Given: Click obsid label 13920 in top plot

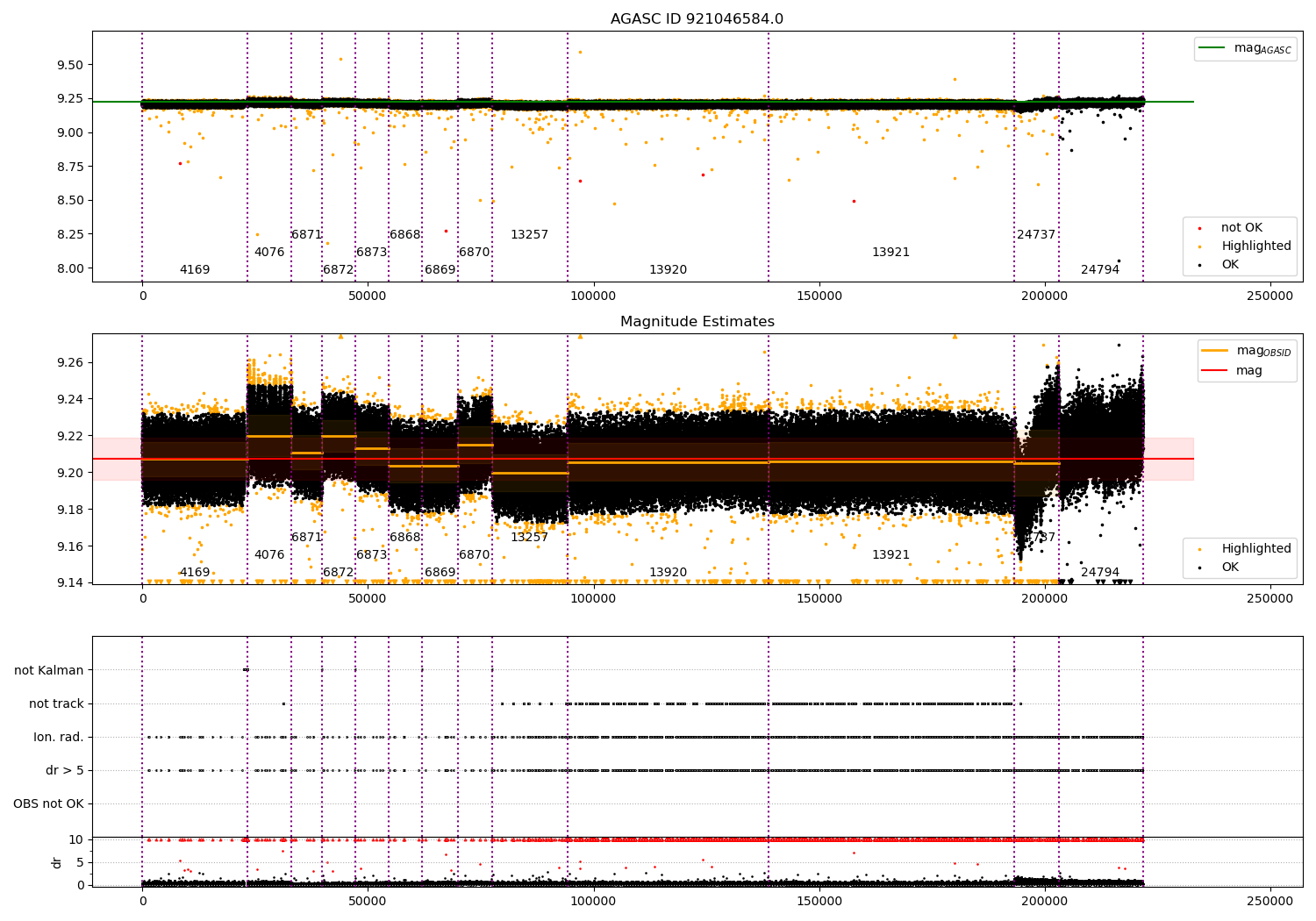Looking at the screenshot, I should click(669, 270).
